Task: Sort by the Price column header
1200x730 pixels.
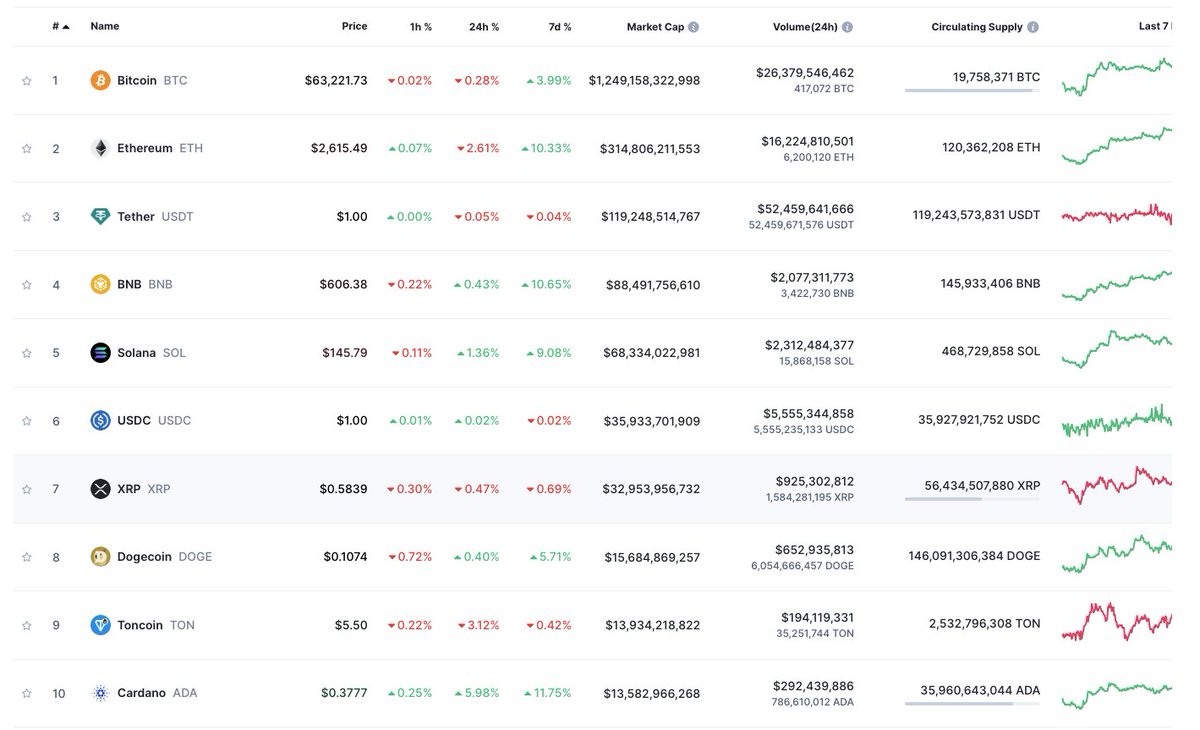Action: coord(354,27)
